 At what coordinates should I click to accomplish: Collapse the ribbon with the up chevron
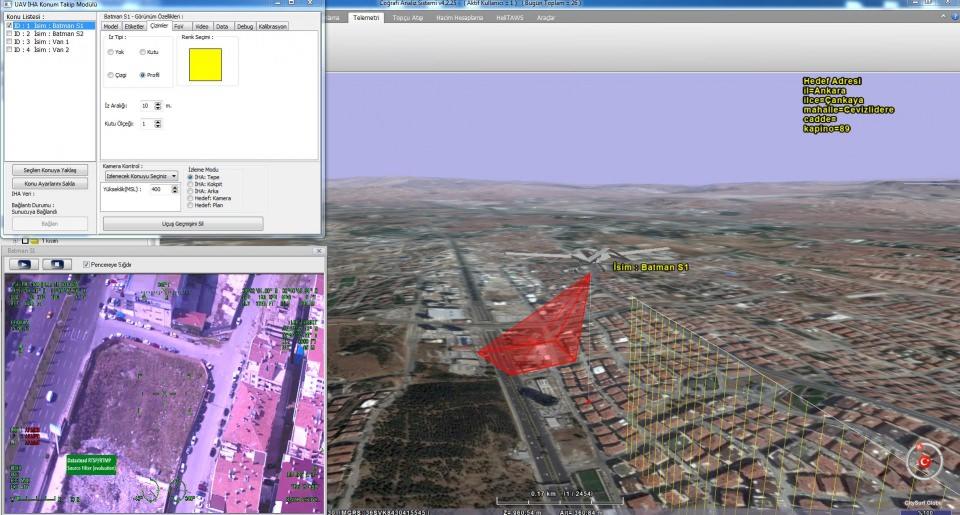click(x=943, y=17)
